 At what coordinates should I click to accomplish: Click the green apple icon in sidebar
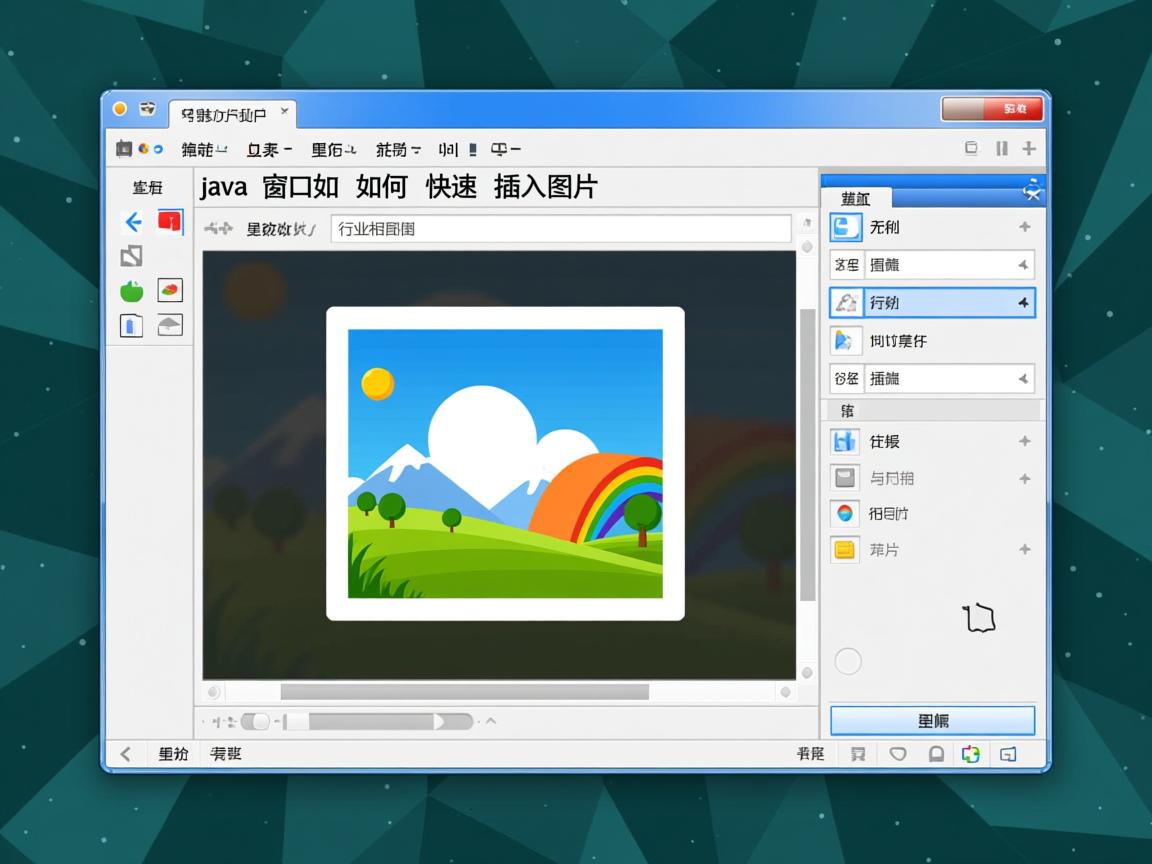click(x=132, y=291)
